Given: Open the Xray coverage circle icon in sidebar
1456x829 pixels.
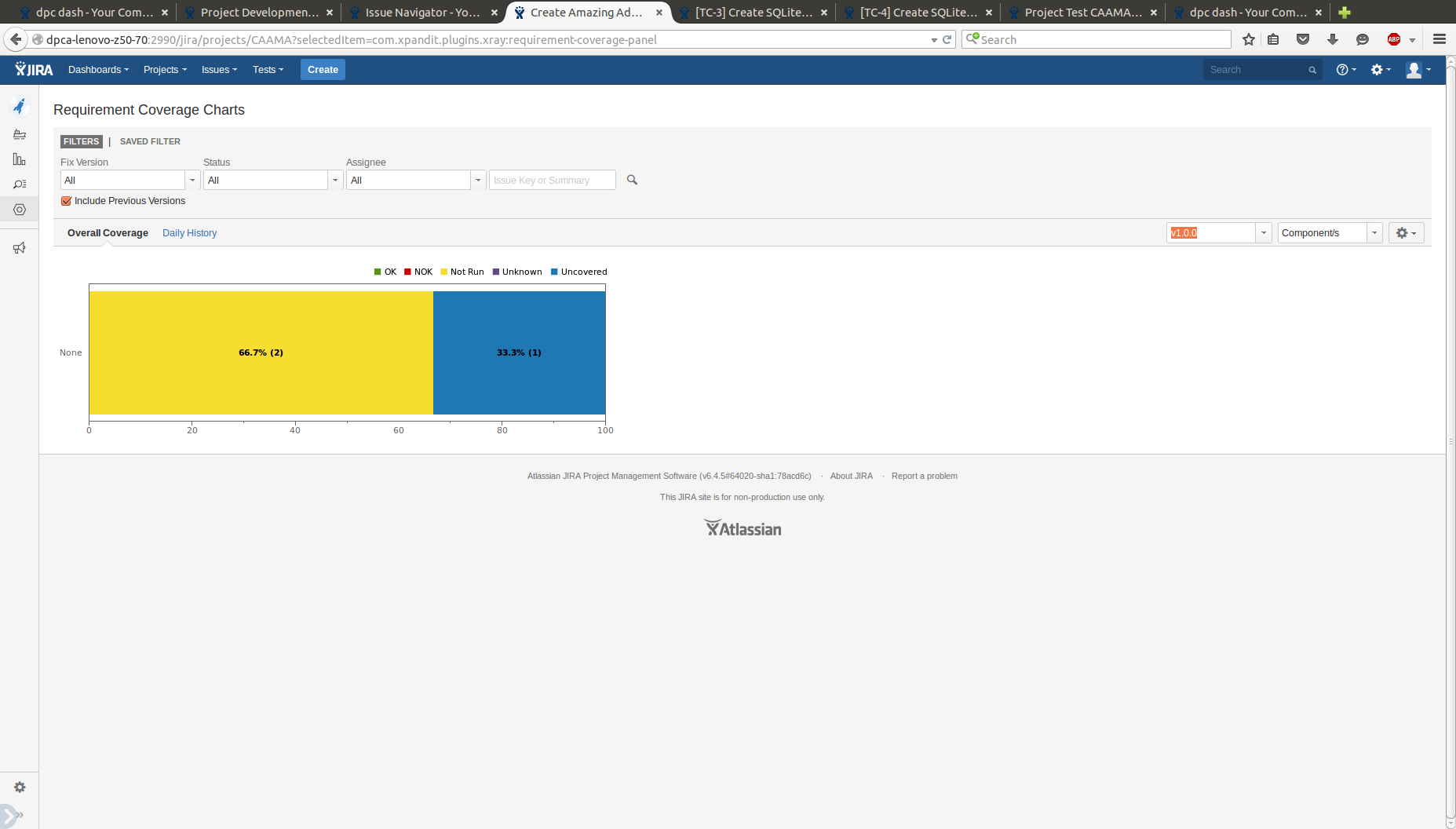Looking at the screenshot, I should pos(20,210).
